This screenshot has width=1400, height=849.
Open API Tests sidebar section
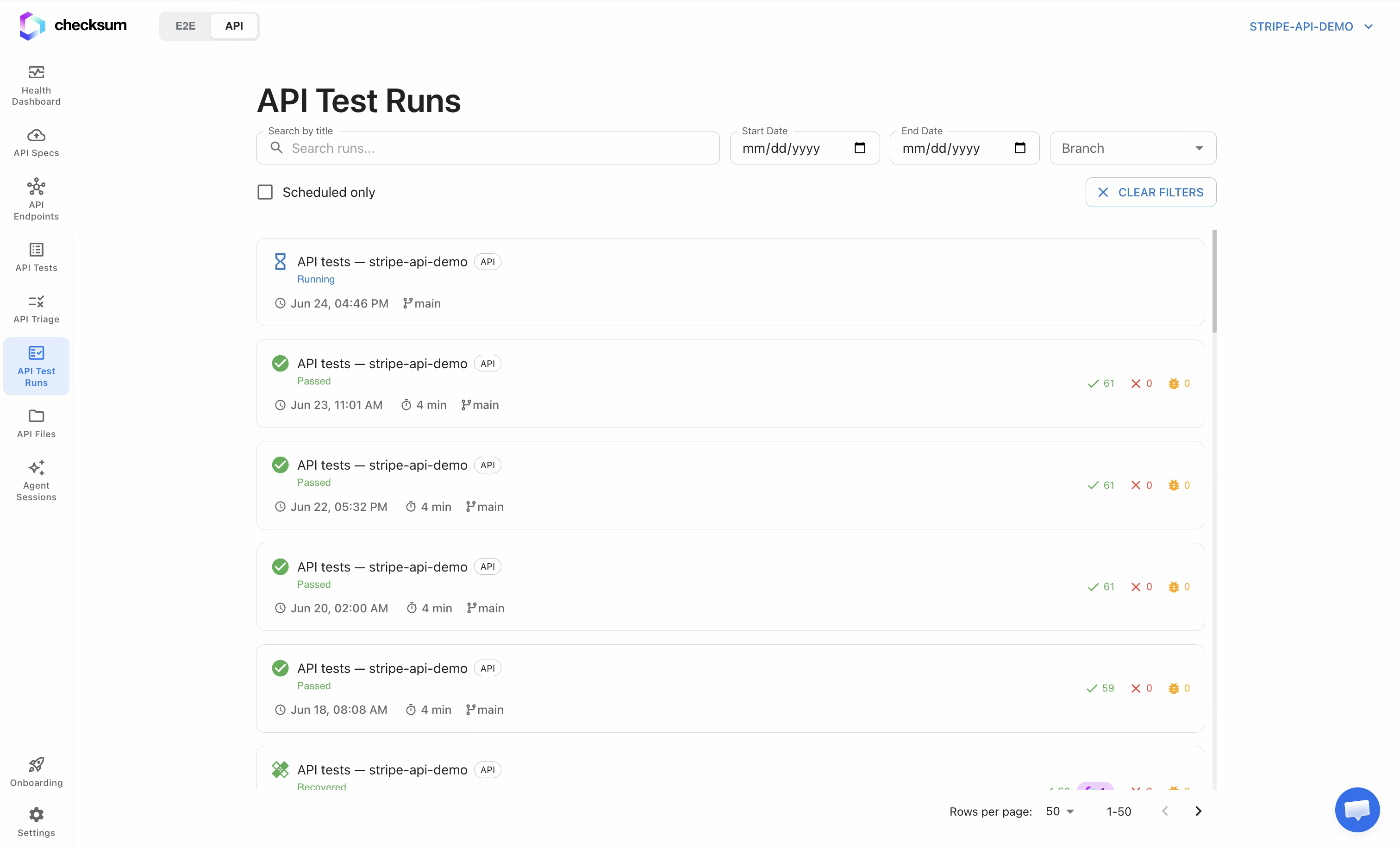[37, 258]
